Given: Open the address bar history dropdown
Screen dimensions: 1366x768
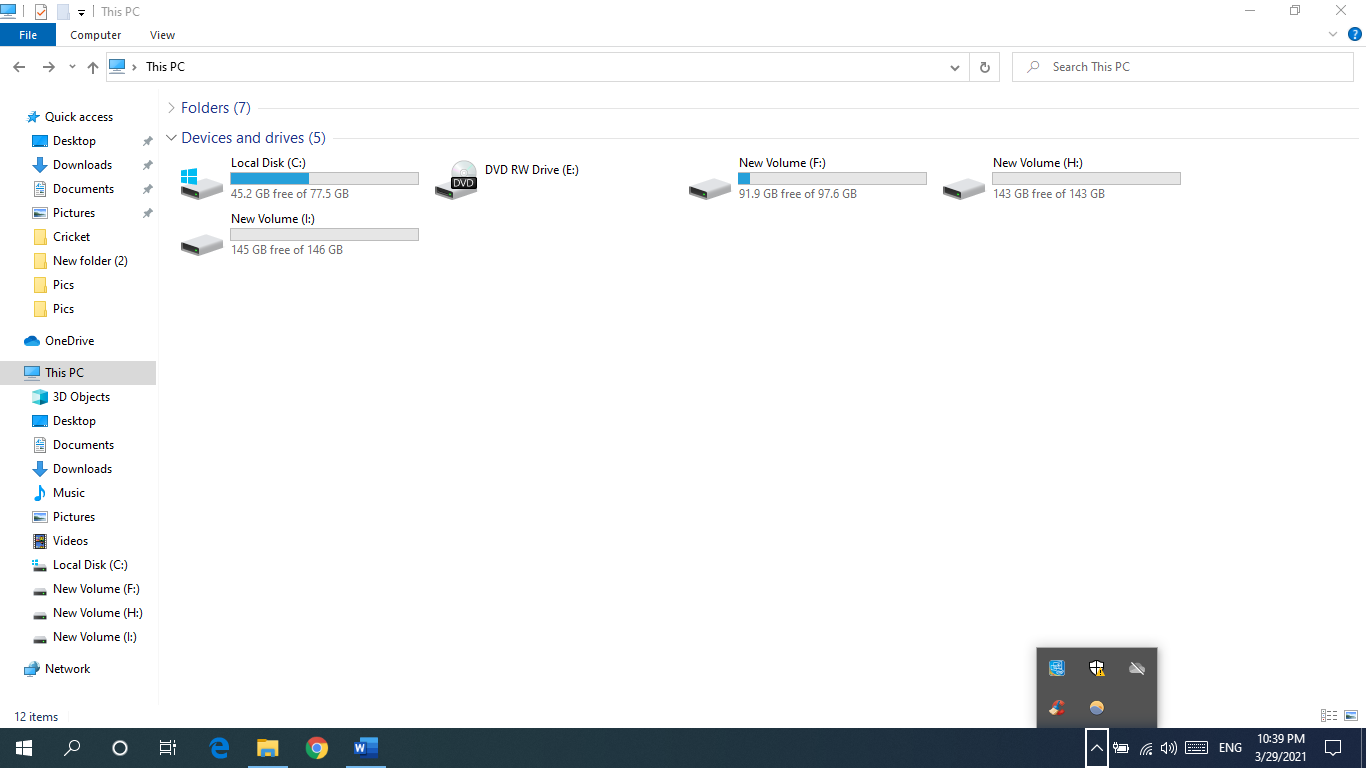Looking at the screenshot, I should [954, 67].
